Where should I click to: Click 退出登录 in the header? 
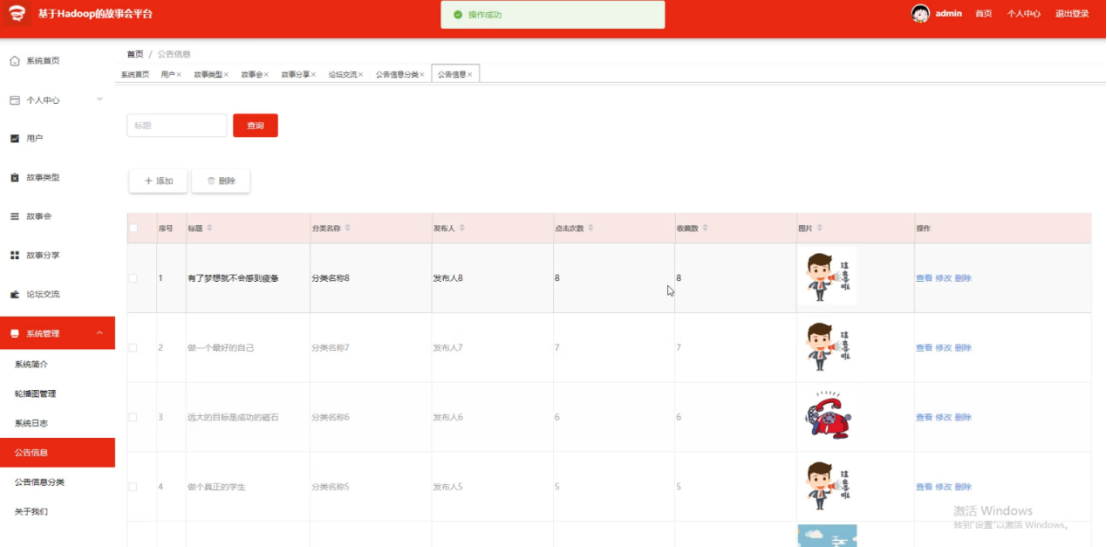pos(1072,14)
